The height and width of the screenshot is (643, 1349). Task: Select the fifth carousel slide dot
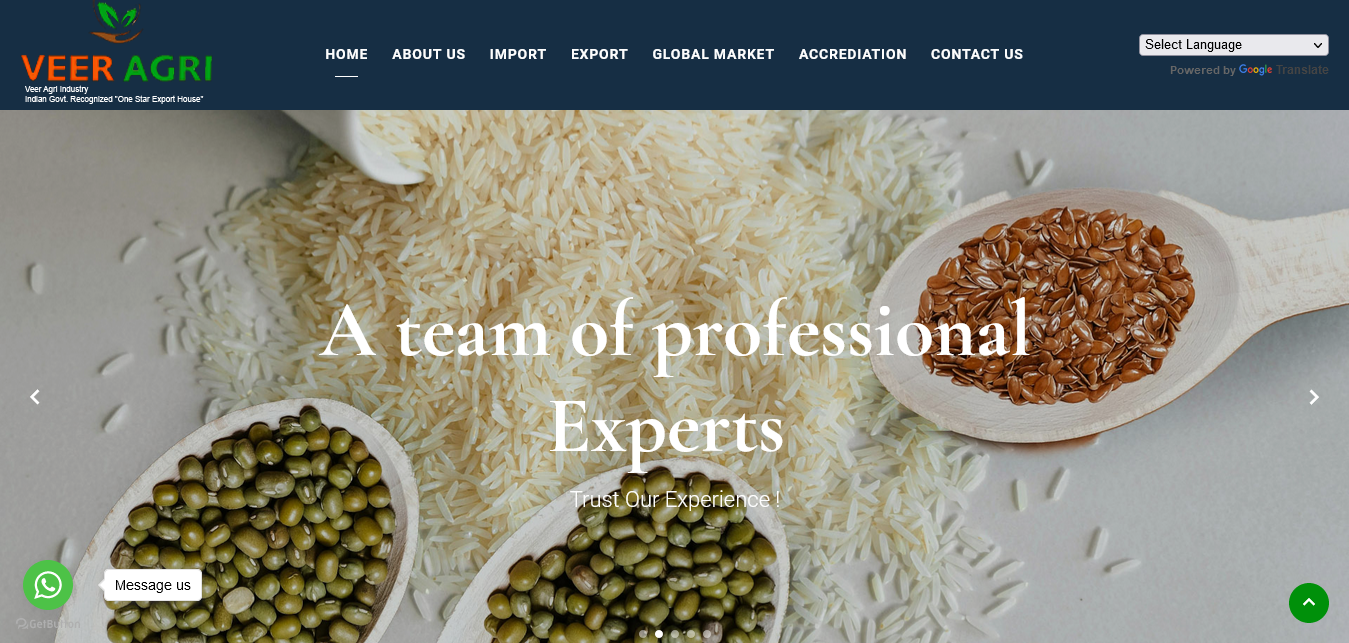tap(707, 634)
